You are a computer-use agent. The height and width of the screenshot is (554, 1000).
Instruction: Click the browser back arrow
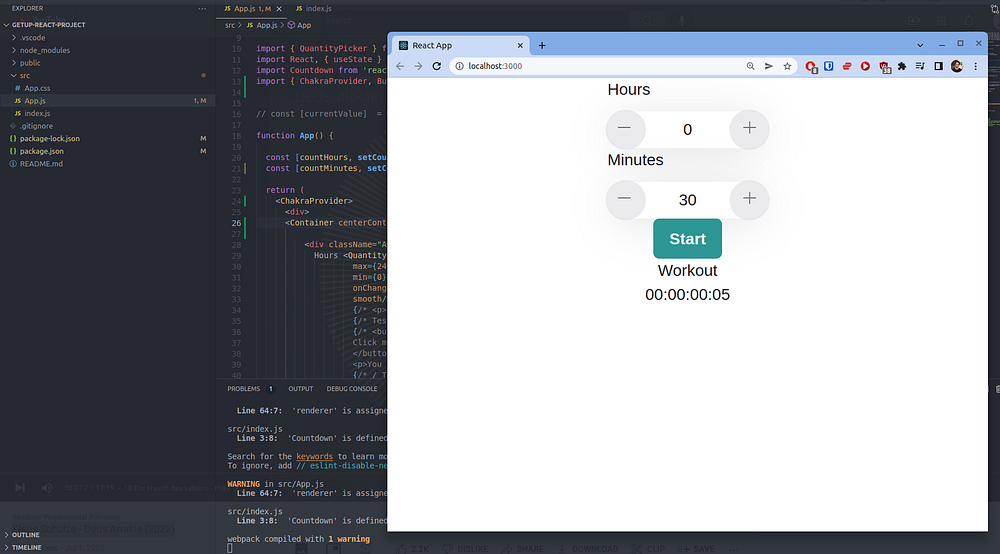pyautogui.click(x=400, y=66)
